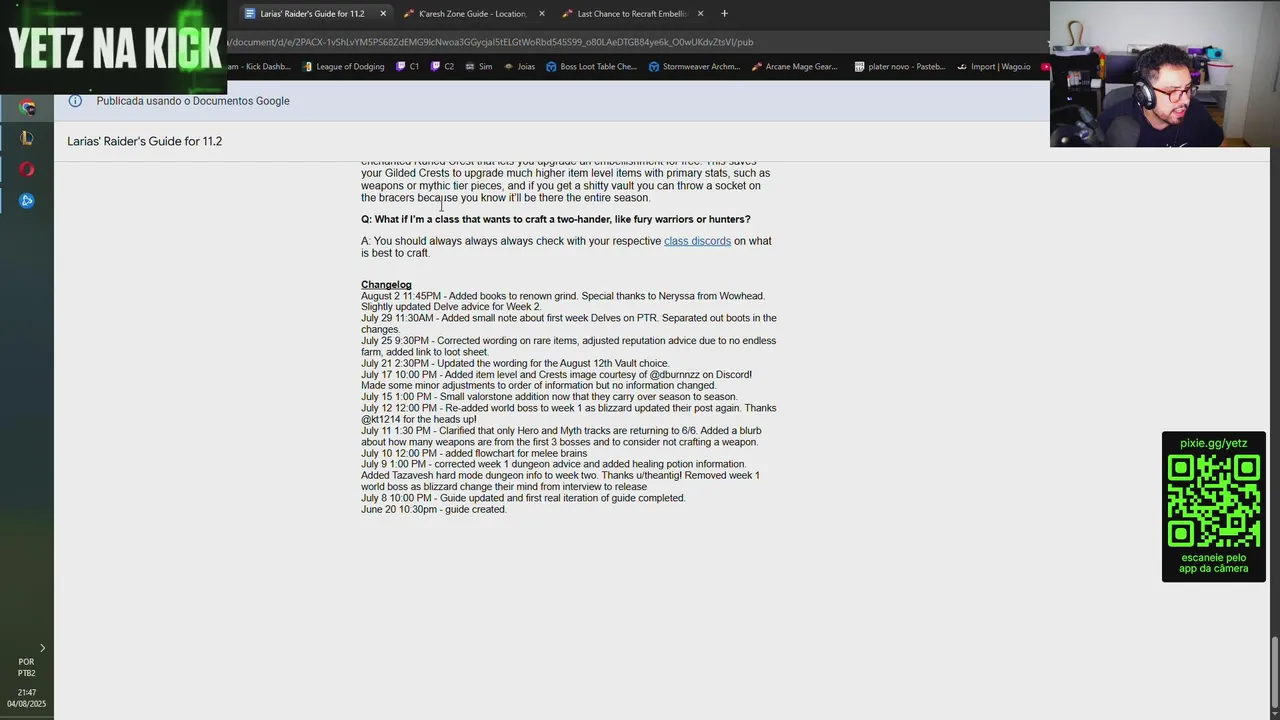1280x720 pixels.
Task: Click the Changelog heading
Action: point(386,285)
